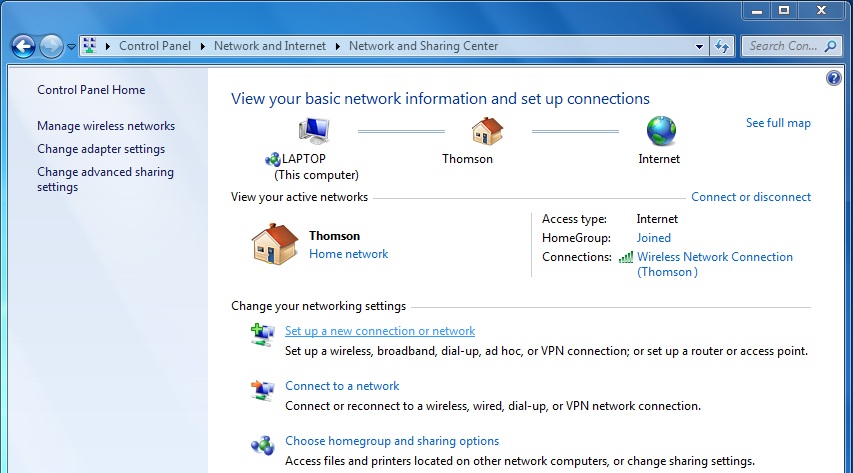Click the Control Panel icon in address bar
The width and height of the screenshot is (853, 473).
coord(90,46)
